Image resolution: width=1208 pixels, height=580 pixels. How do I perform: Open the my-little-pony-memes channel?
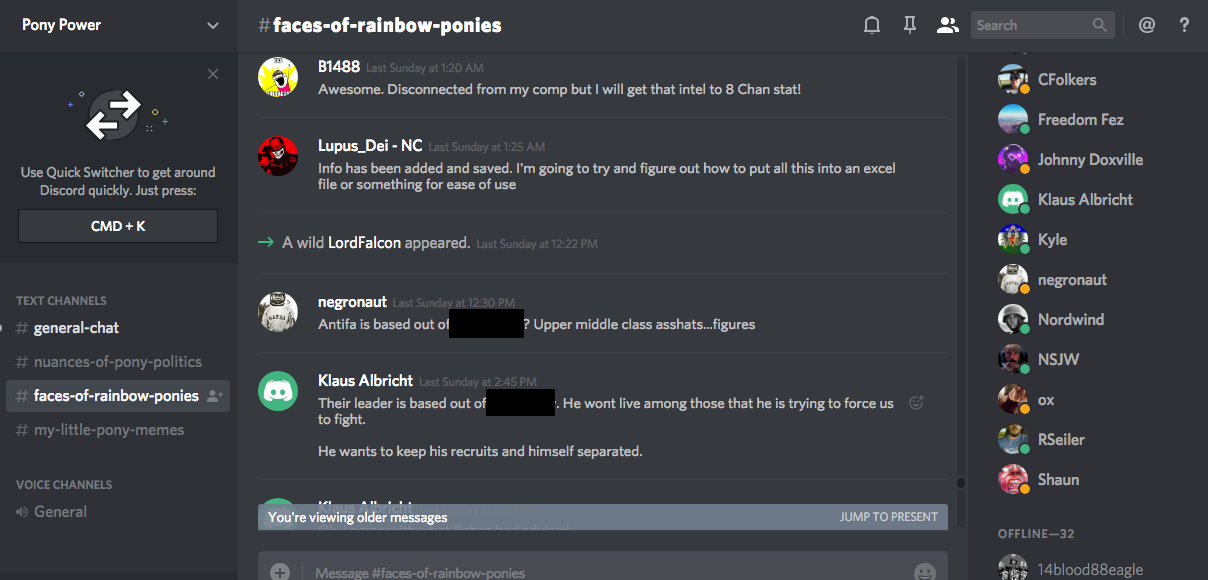(108, 430)
